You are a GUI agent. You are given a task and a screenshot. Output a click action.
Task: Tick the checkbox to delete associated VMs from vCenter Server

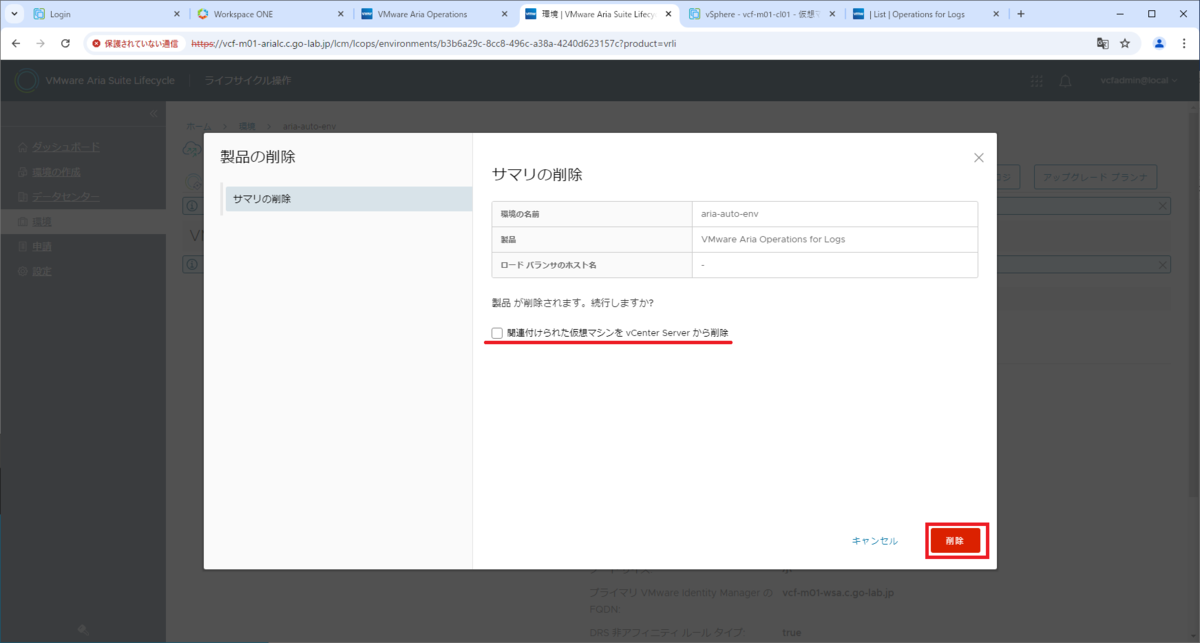497,333
